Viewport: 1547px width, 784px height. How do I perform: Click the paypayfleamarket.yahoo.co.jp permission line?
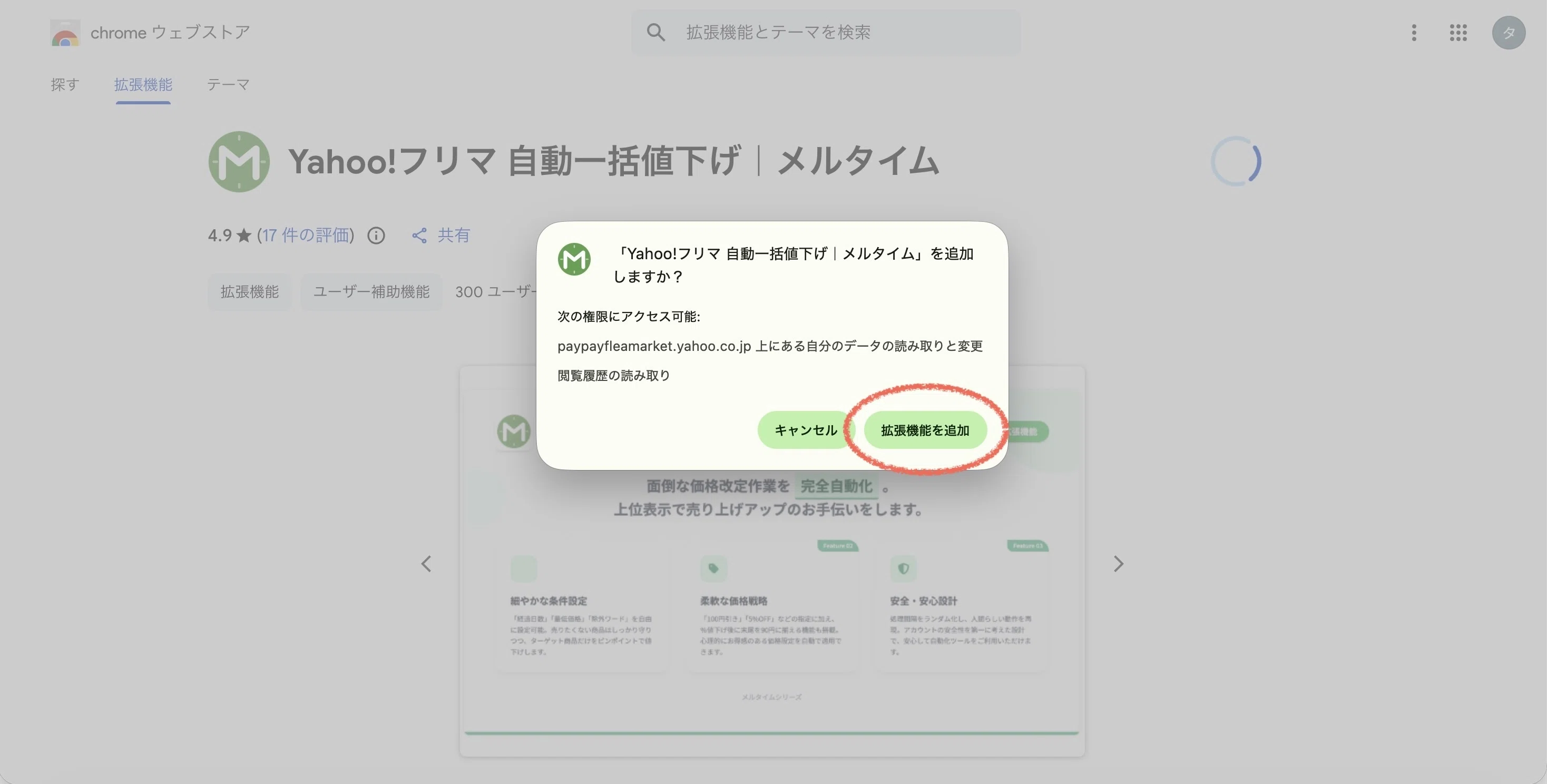tap(770, 346)
